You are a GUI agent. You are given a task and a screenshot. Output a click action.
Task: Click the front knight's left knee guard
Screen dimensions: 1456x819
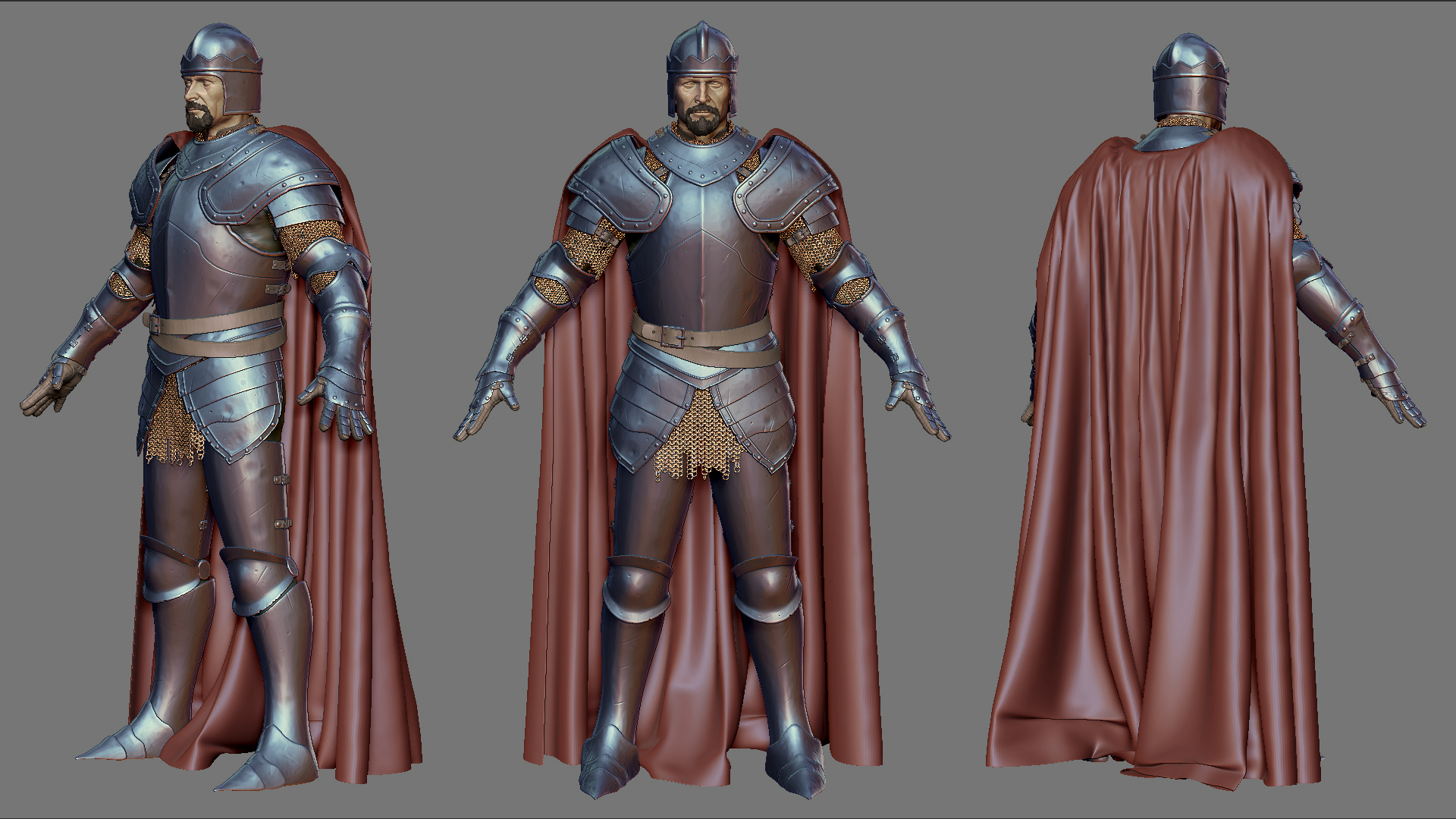635,591
